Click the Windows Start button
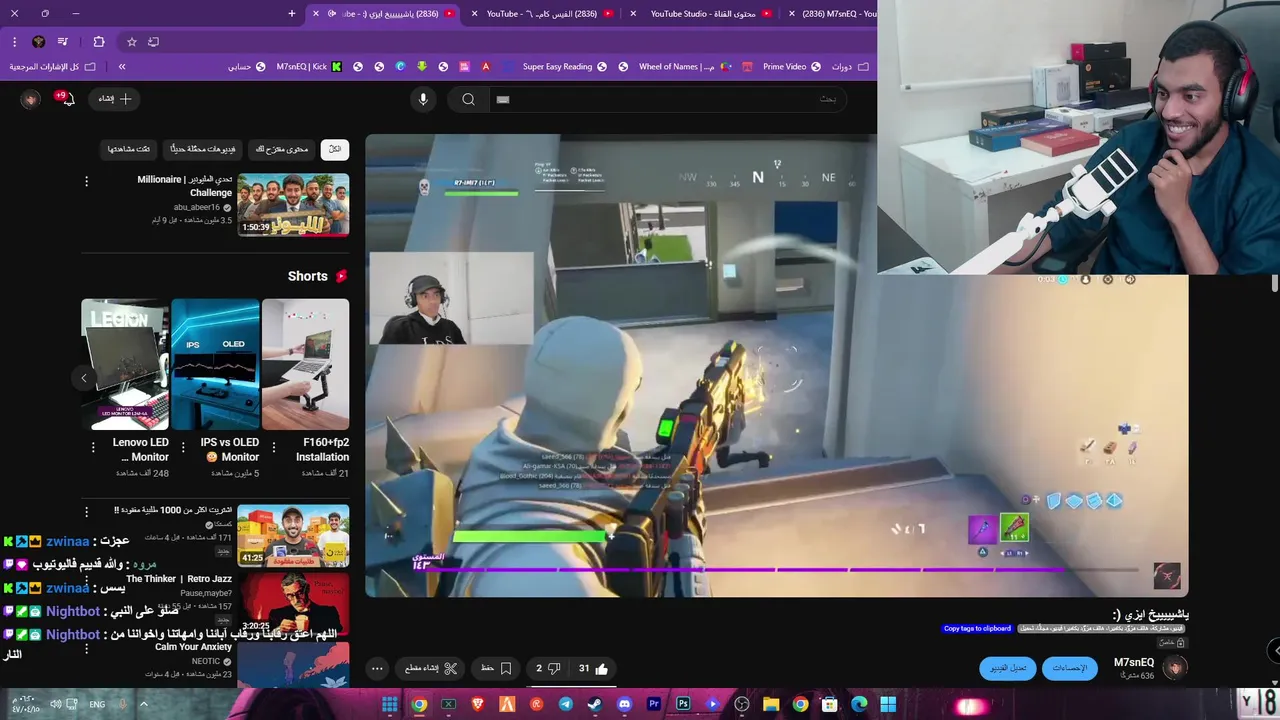The height and width of the screenshot is (720, 1280). (888, 704)
